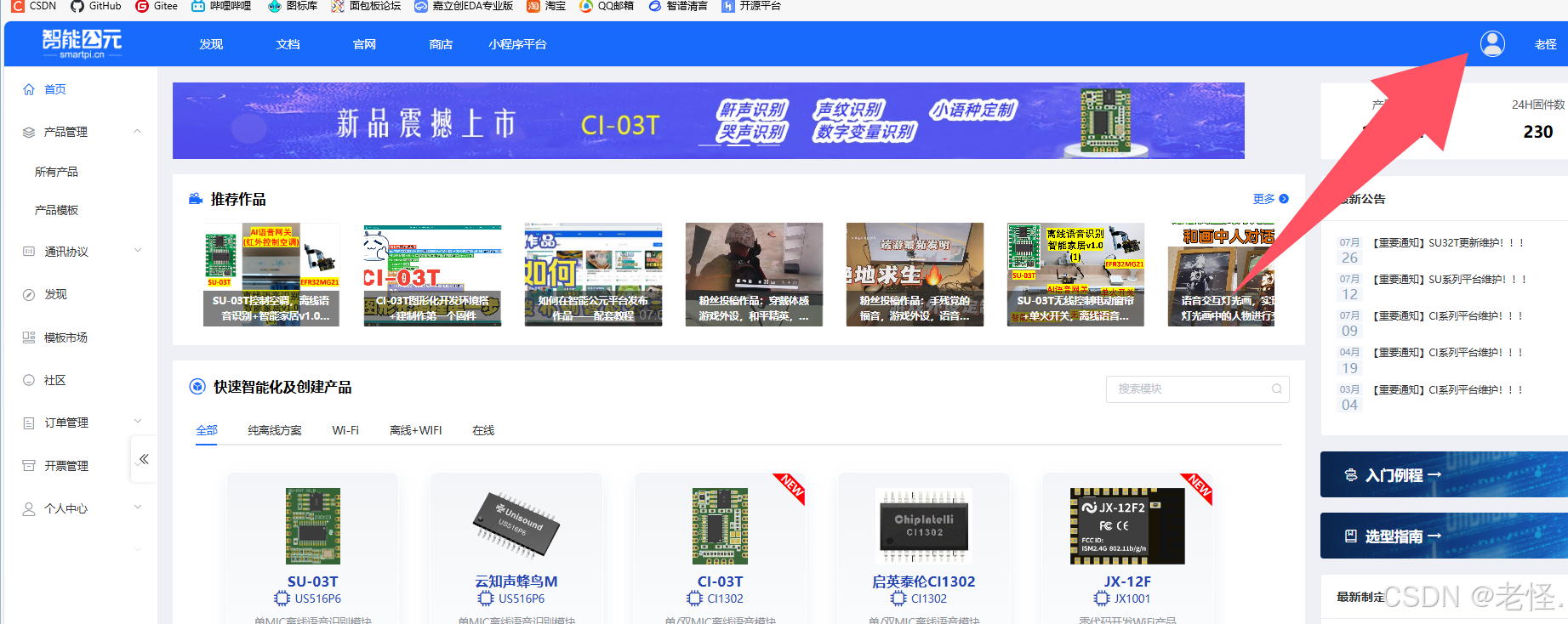The height and width of the screenshot is (624, 1568).
Task: Select the 全部 product tab
Action: (x=207, y=430)
